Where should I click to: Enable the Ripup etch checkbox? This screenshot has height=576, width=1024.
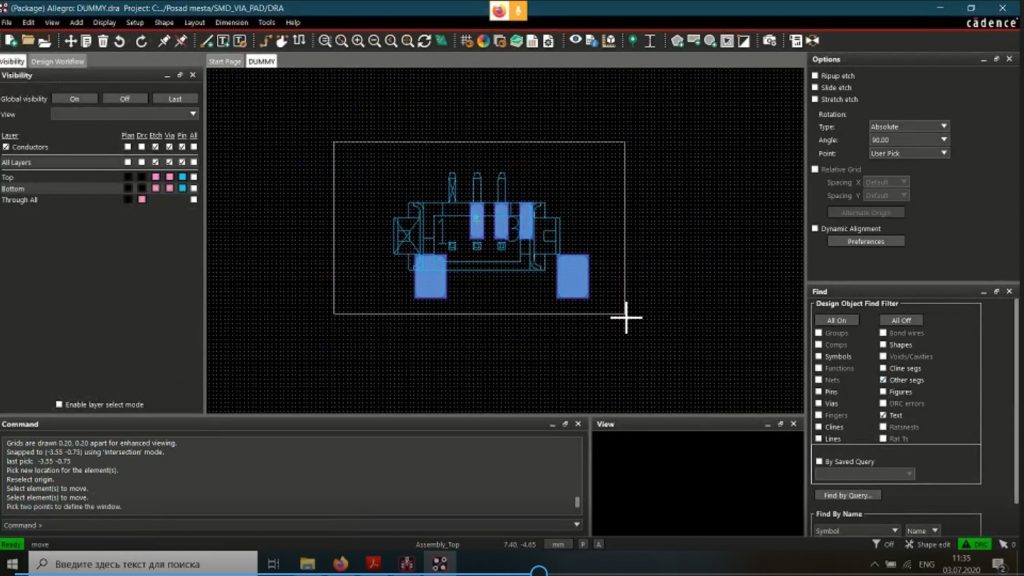(x=816, y=75)
